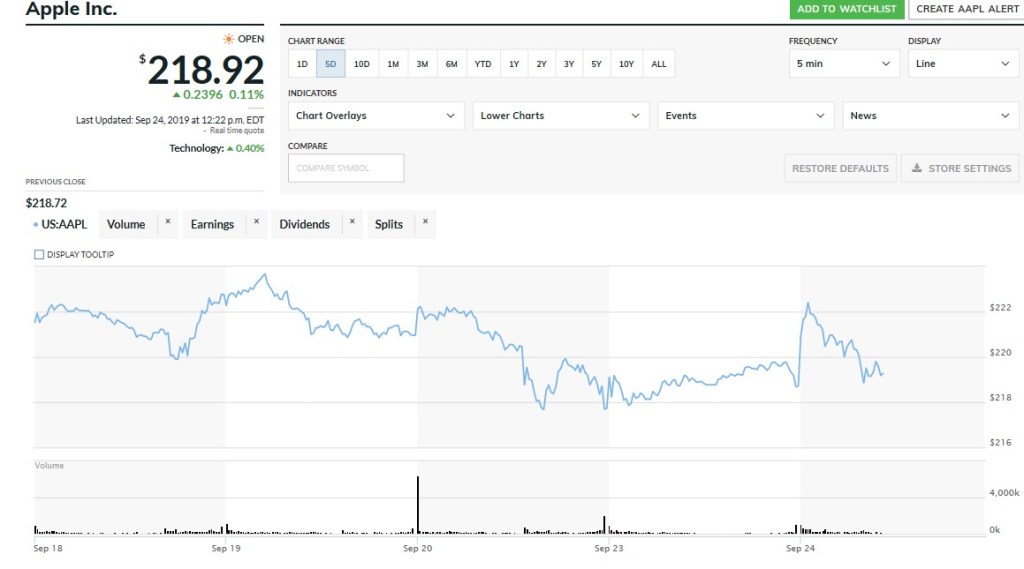This screenshot has height=569, width=1024.
Task: Show ALL chart range history
Action: (x=659, y=64)
